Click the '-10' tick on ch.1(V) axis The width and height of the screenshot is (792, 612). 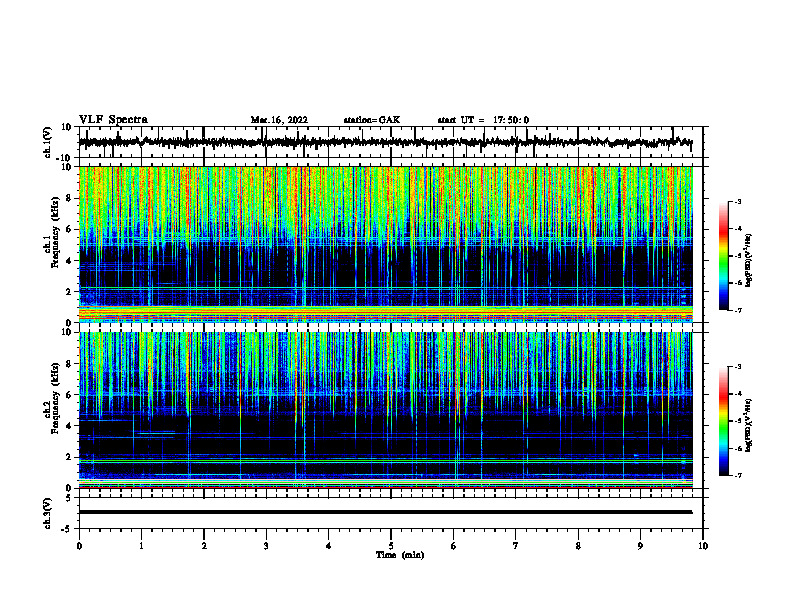click(x=65, y=158)
